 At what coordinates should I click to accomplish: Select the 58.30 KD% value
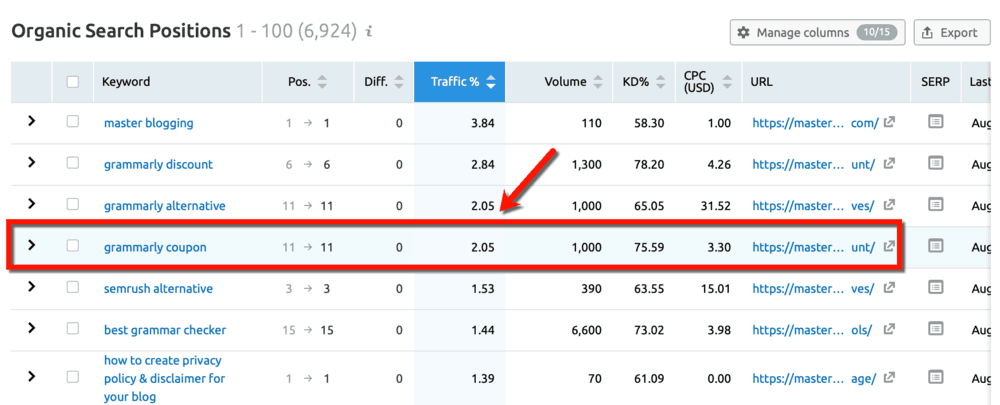(649, 123)
